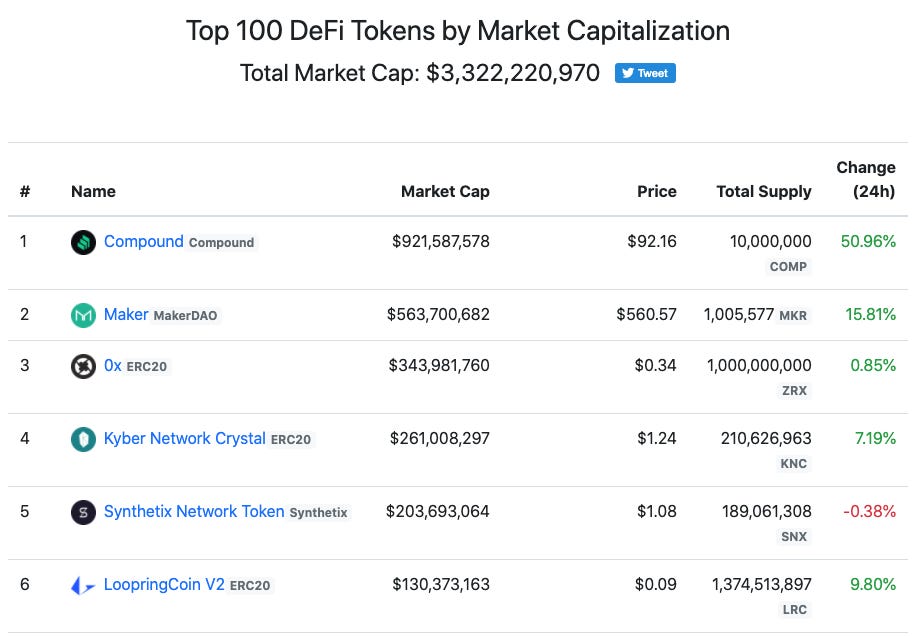Image resolution: width=919 pixels, height=636 pixels.
Task: Click the Kyber Network Crystal logo icon
Action: 84,439
